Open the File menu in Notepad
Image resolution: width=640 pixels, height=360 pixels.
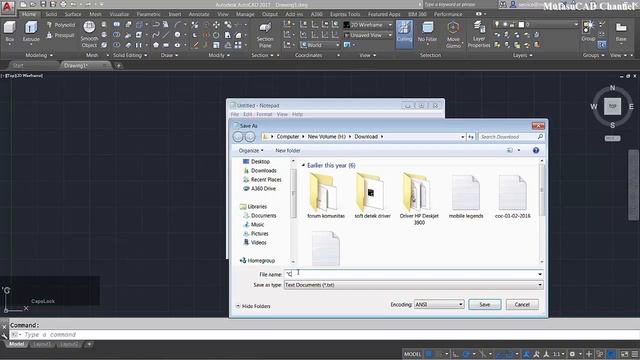[x=235, y=114]
